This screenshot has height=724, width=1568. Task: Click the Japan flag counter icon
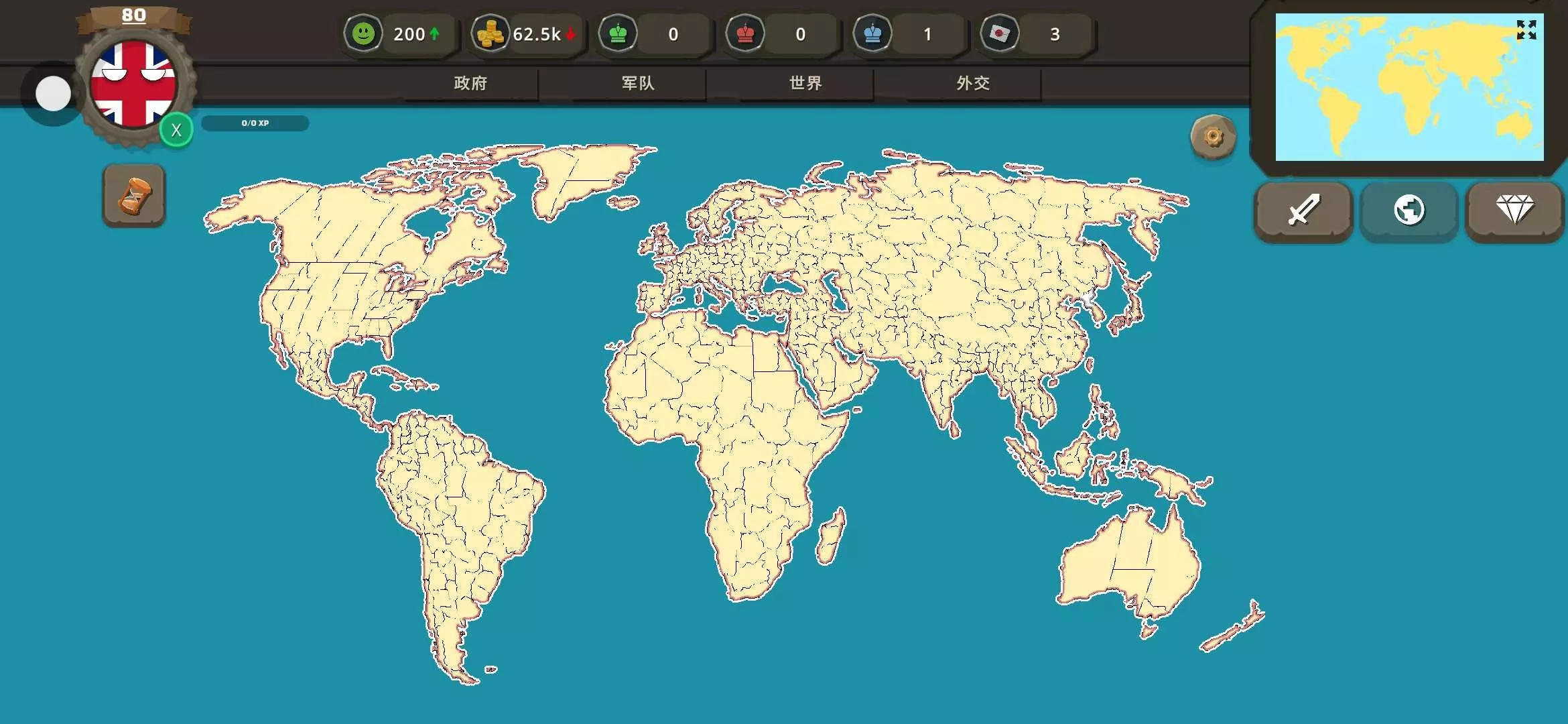[x=1000, y=34]
